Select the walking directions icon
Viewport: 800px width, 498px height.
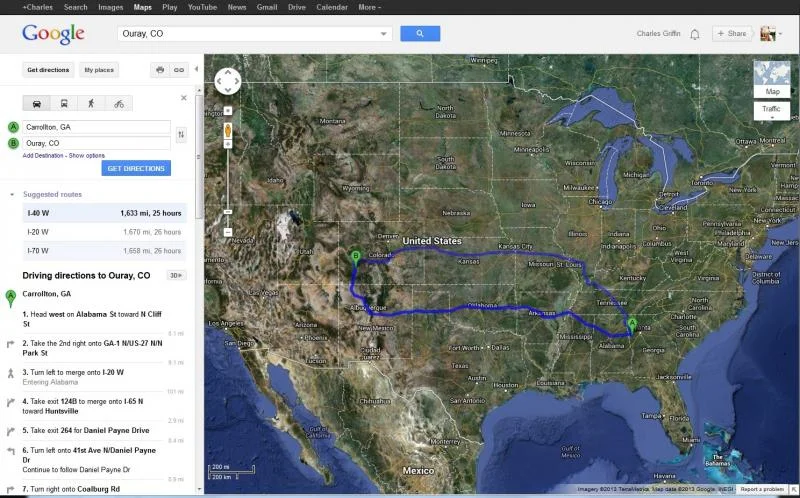coord(91,104)
